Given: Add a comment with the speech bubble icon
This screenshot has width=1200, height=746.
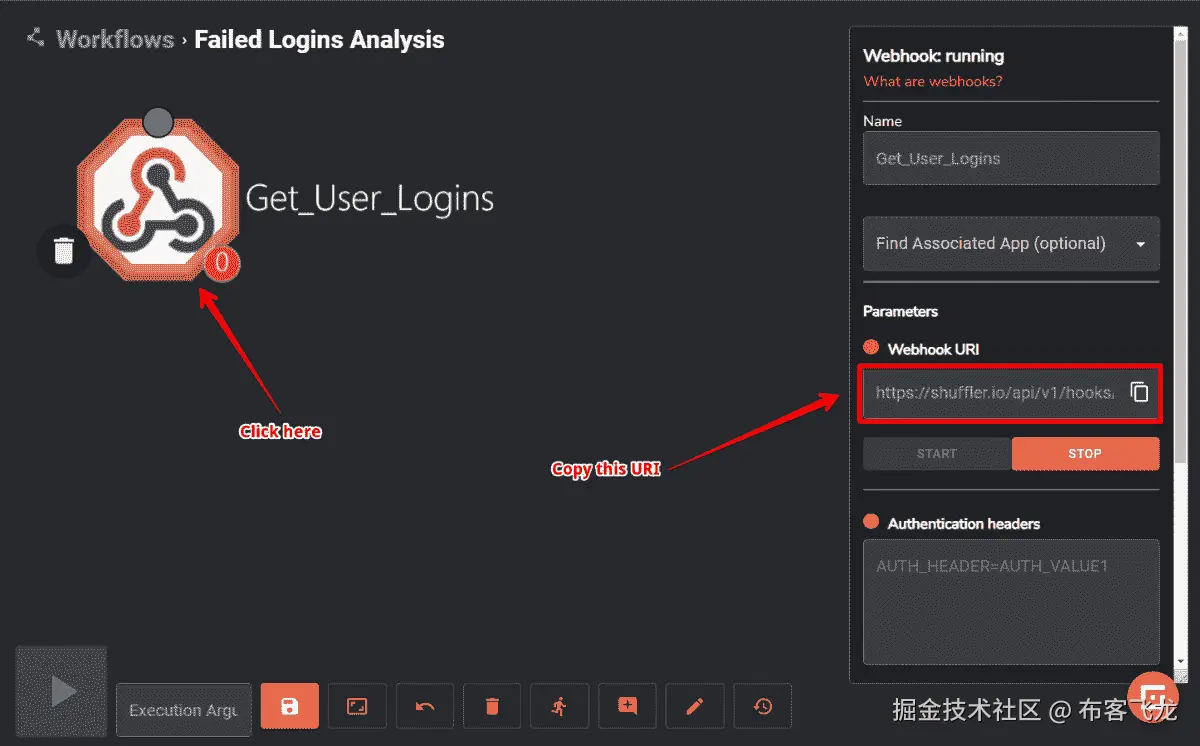Looking at the screenshot, I should (627, 706).
